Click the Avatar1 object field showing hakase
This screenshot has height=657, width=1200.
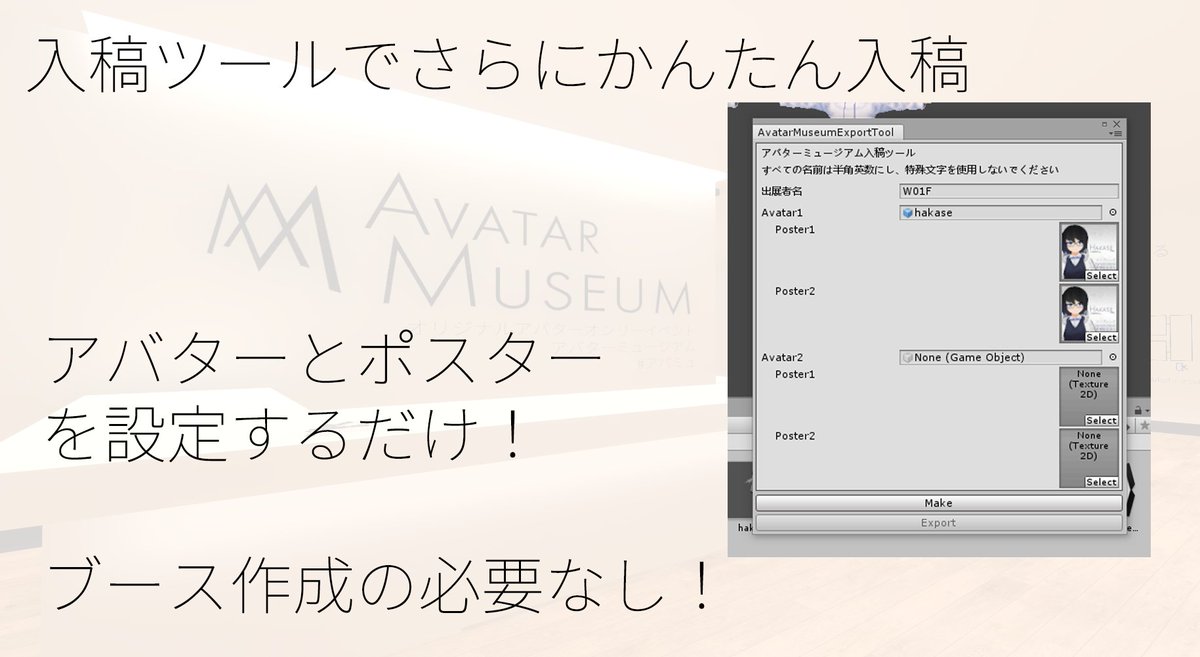pos(1000,213)
